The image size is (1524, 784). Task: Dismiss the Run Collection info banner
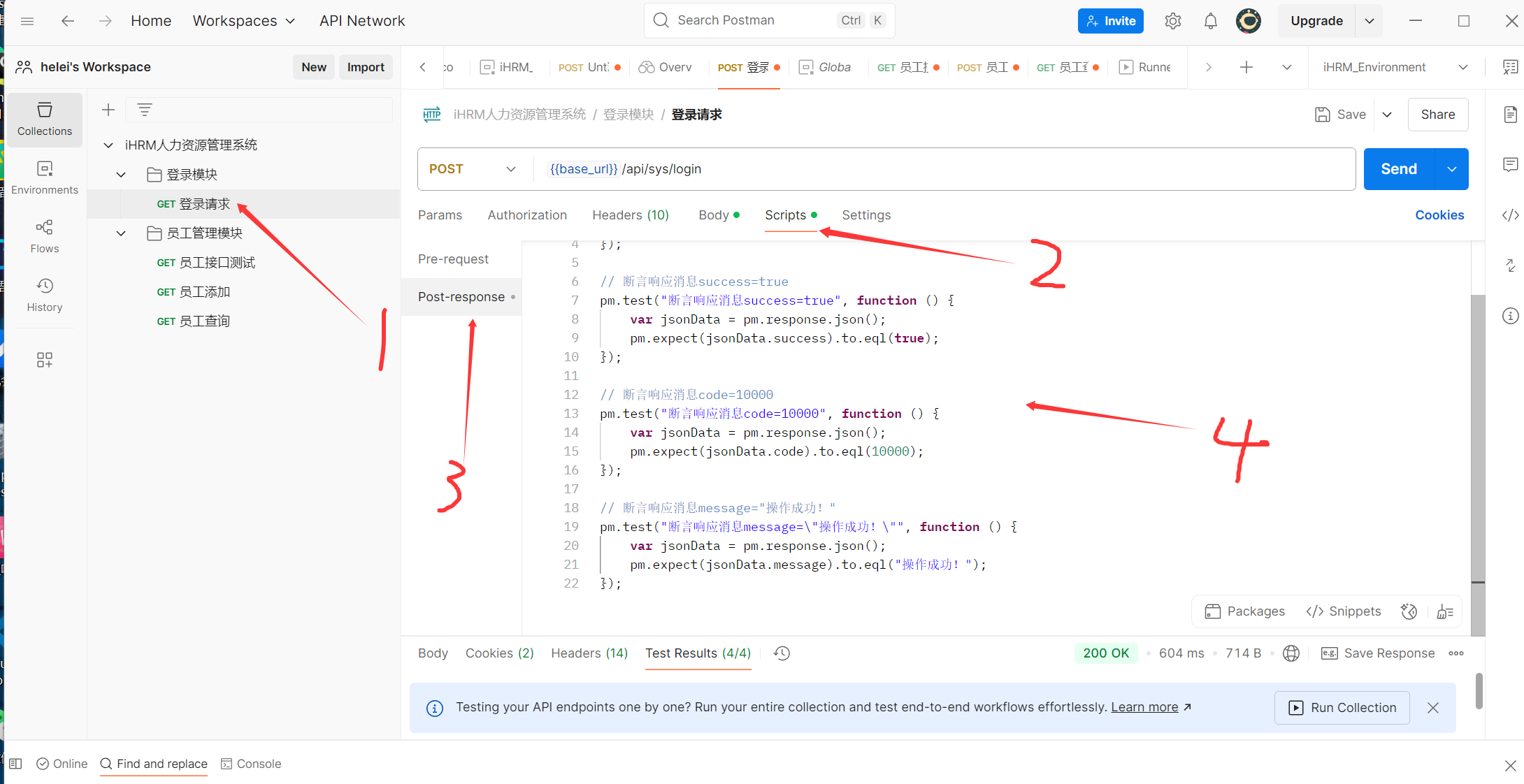coord(1432,708)
